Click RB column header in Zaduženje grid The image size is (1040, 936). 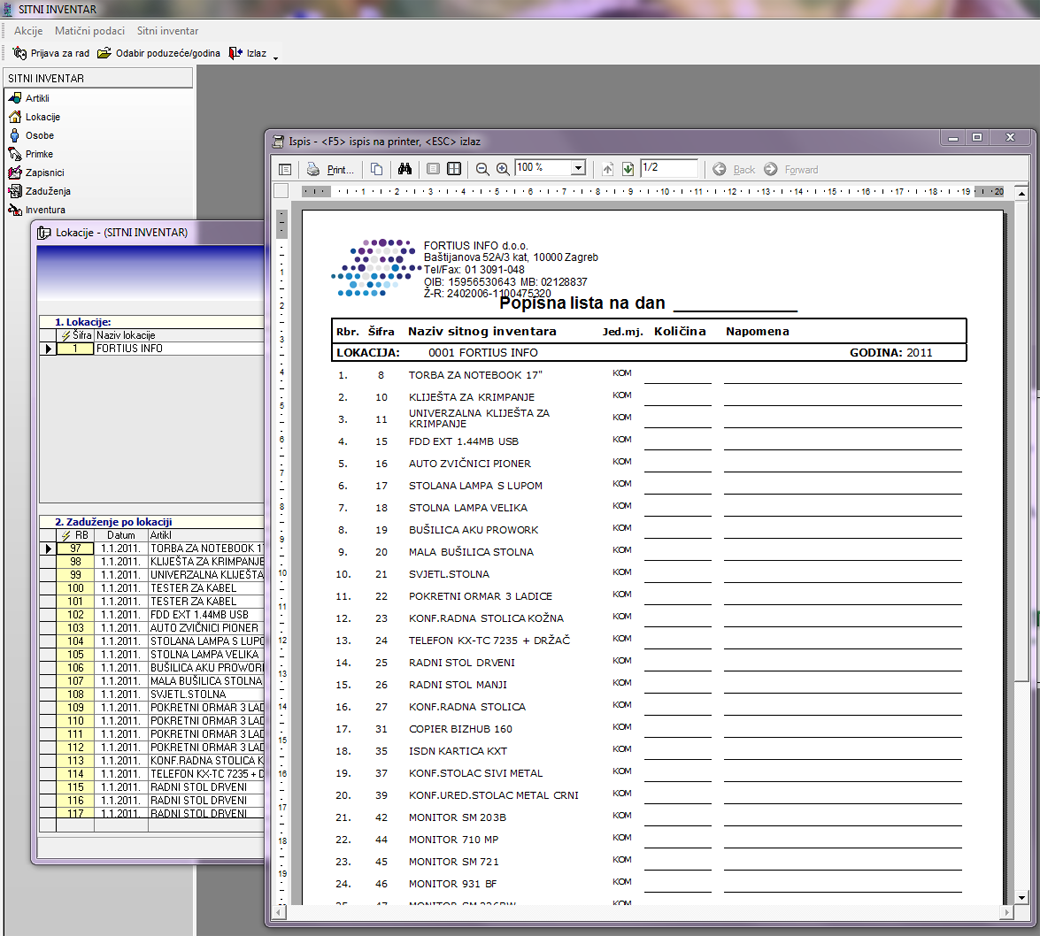[x=75, y=535]
